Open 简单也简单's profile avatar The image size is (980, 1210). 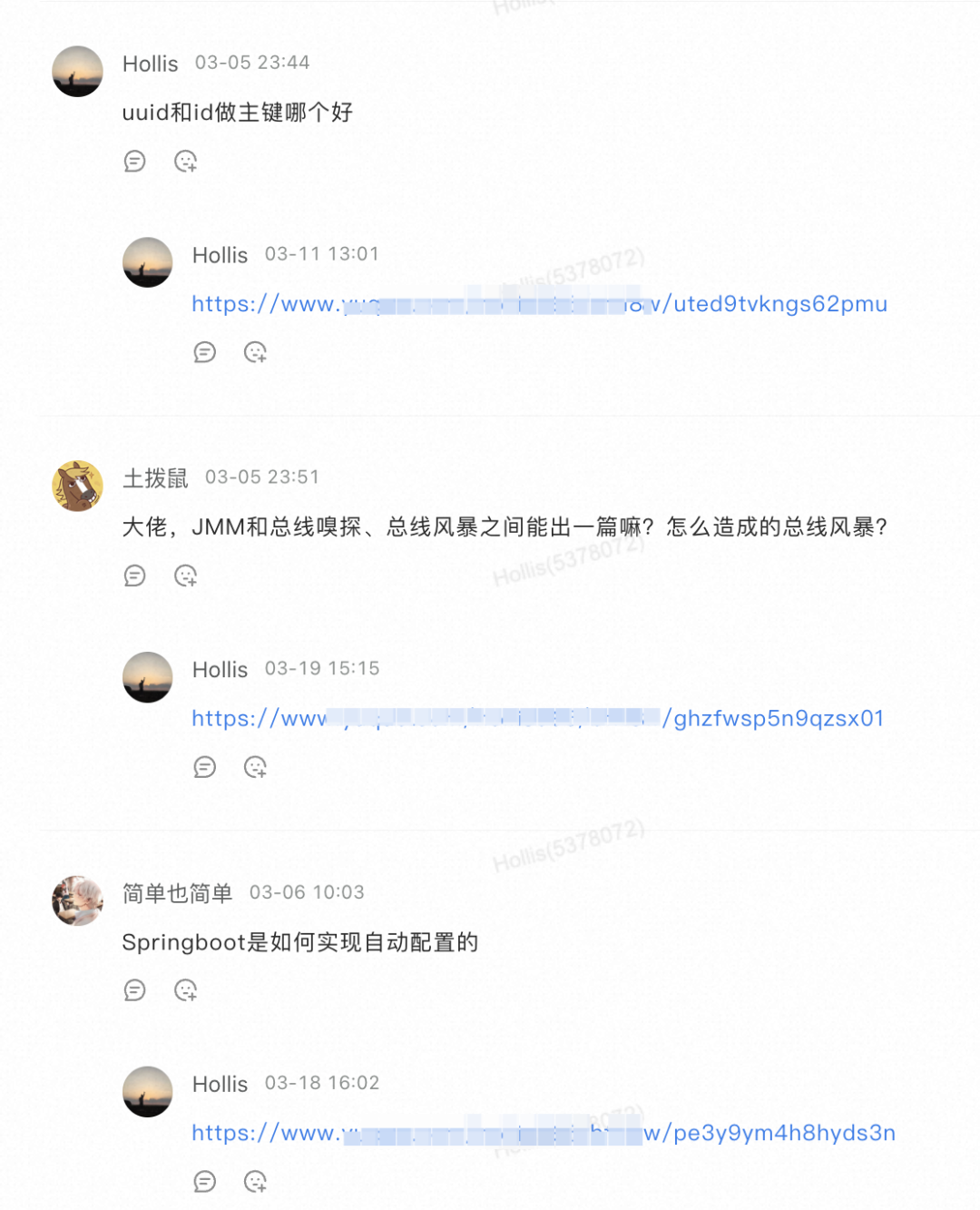[77, 900]
